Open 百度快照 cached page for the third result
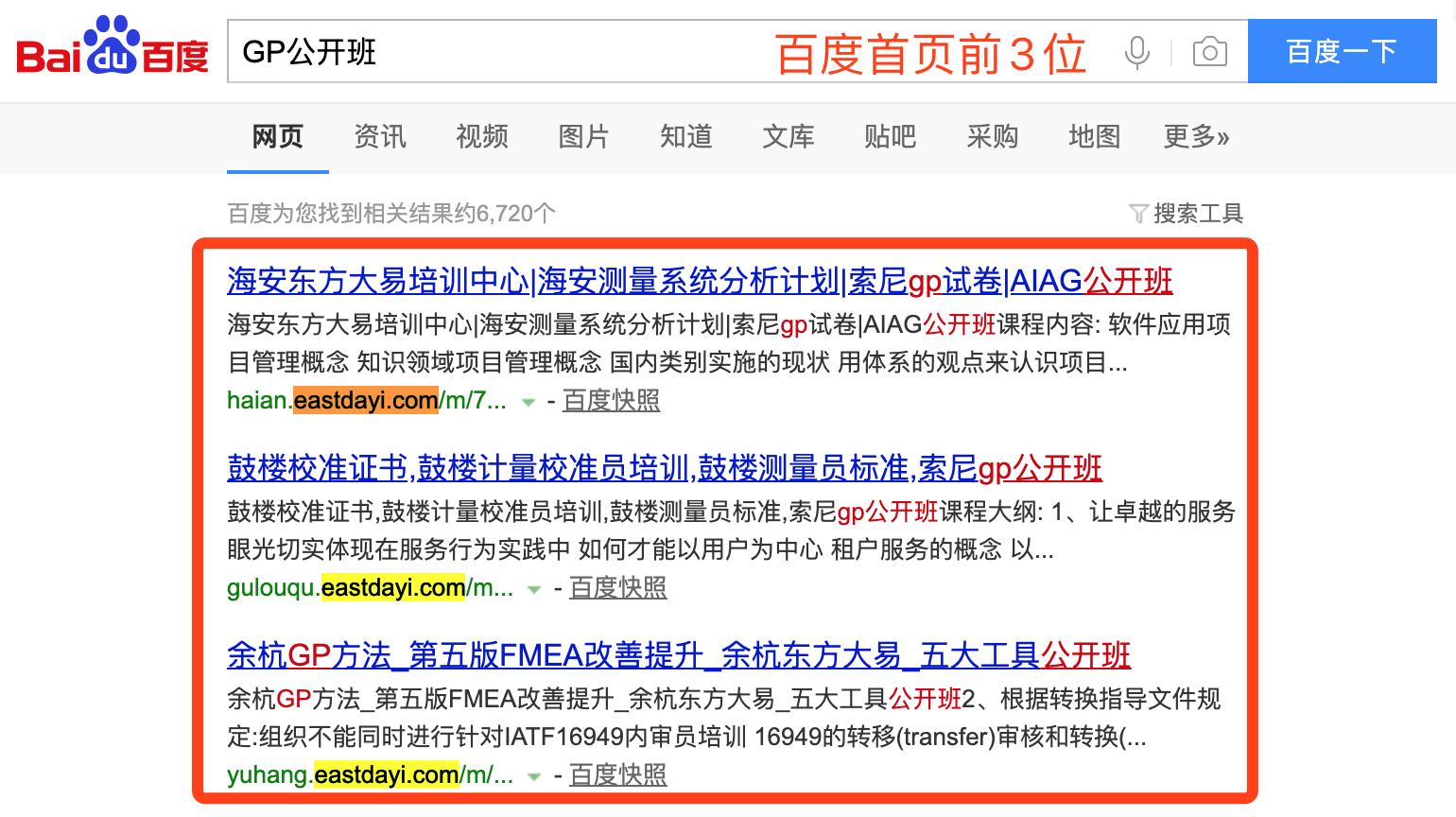The width and height of the screenshot is (1456, 817). click(616, 774)
